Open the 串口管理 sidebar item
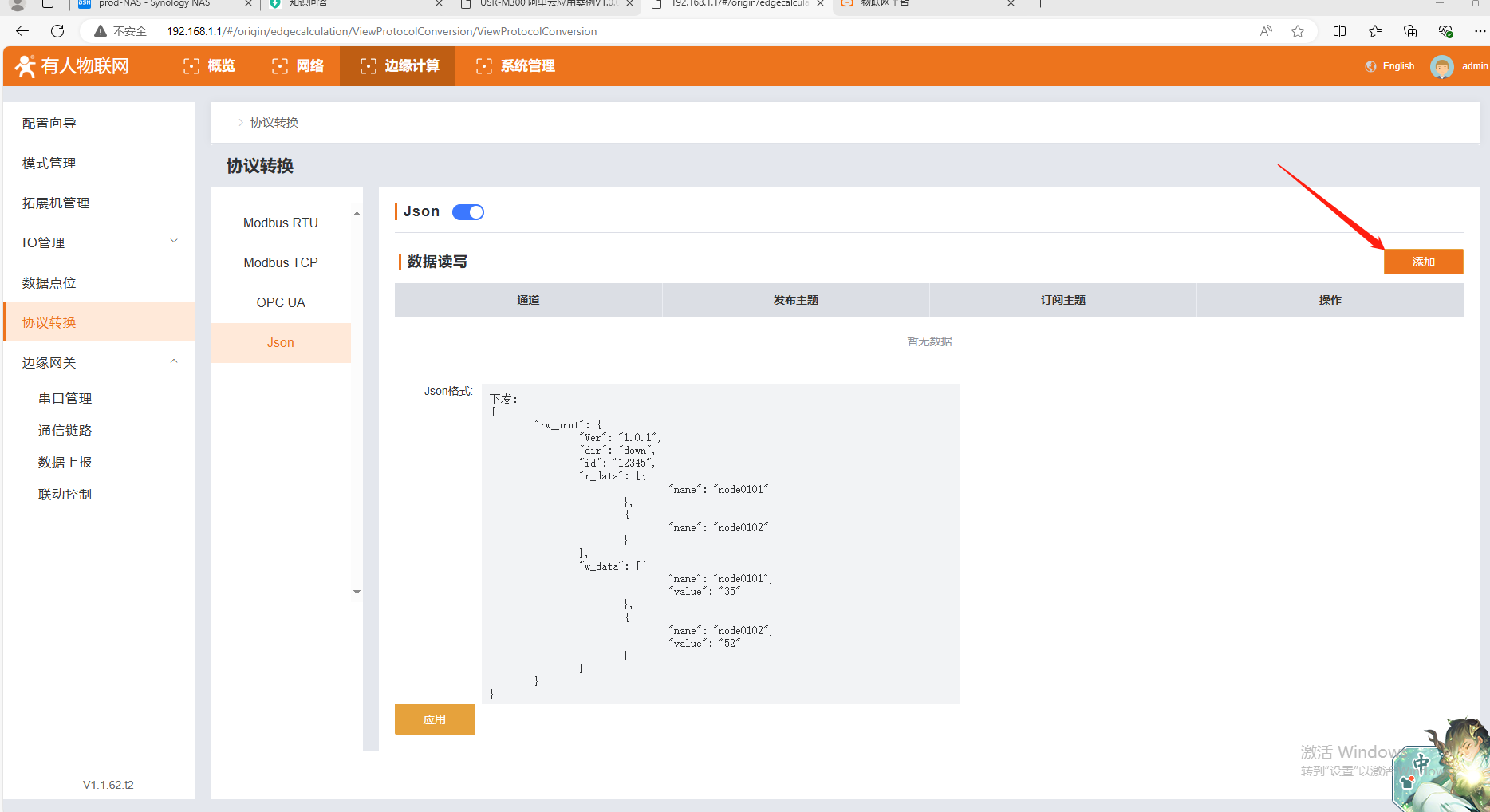 point(65,398)
